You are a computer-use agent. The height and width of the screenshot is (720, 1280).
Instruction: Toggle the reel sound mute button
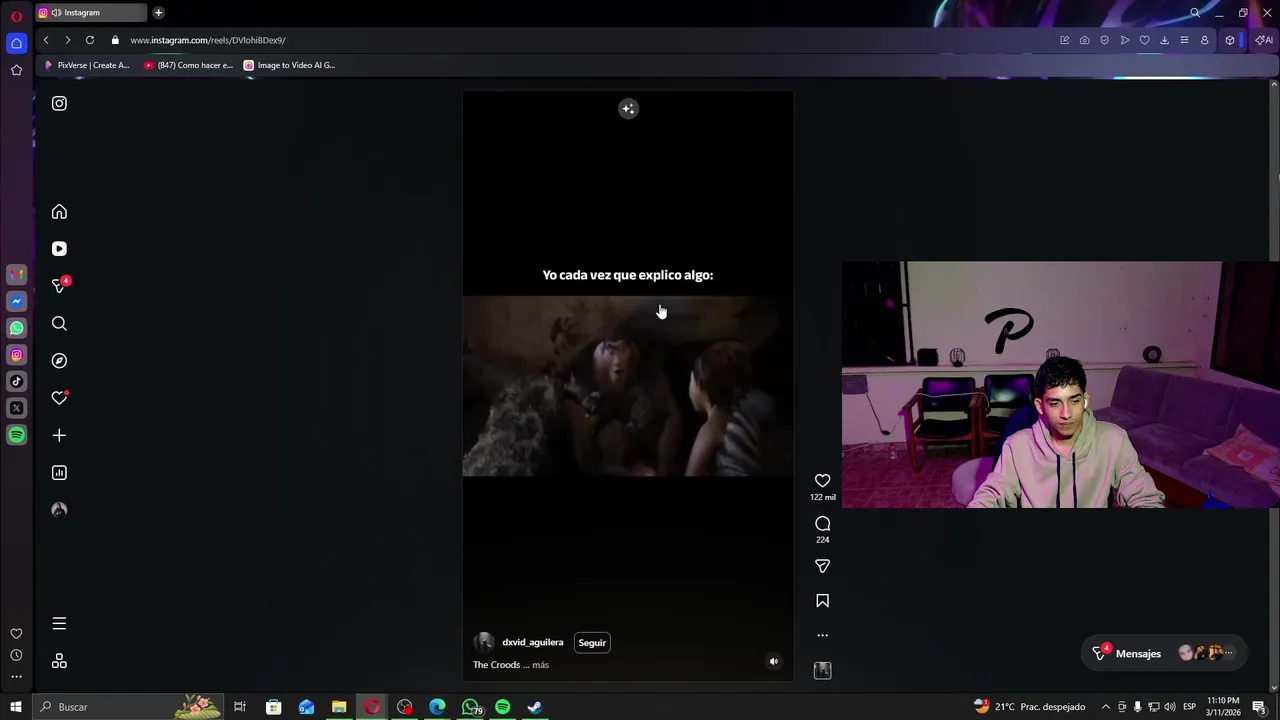click(x=773, y=661)
